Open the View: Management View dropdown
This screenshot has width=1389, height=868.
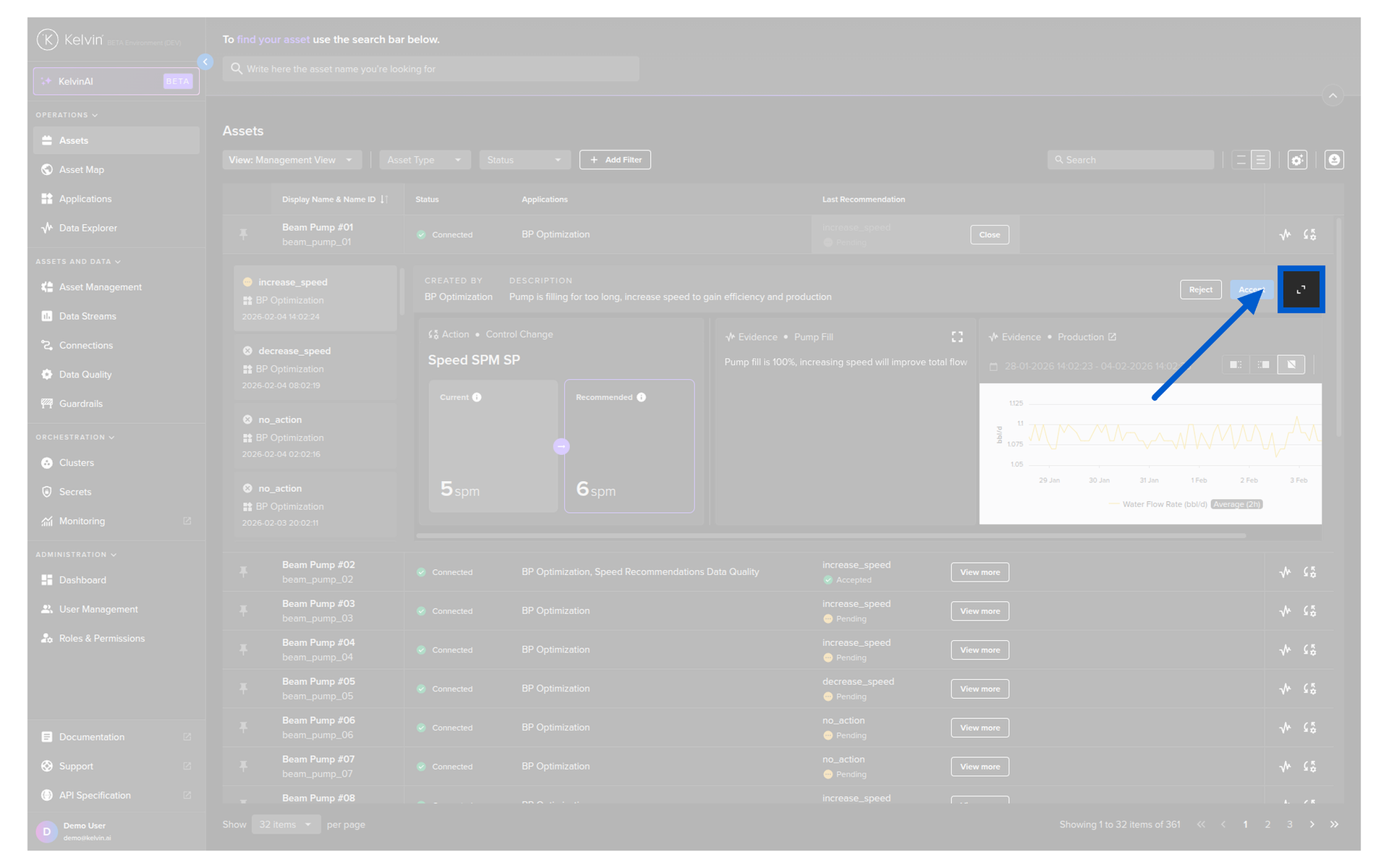[x=291, y=160]
